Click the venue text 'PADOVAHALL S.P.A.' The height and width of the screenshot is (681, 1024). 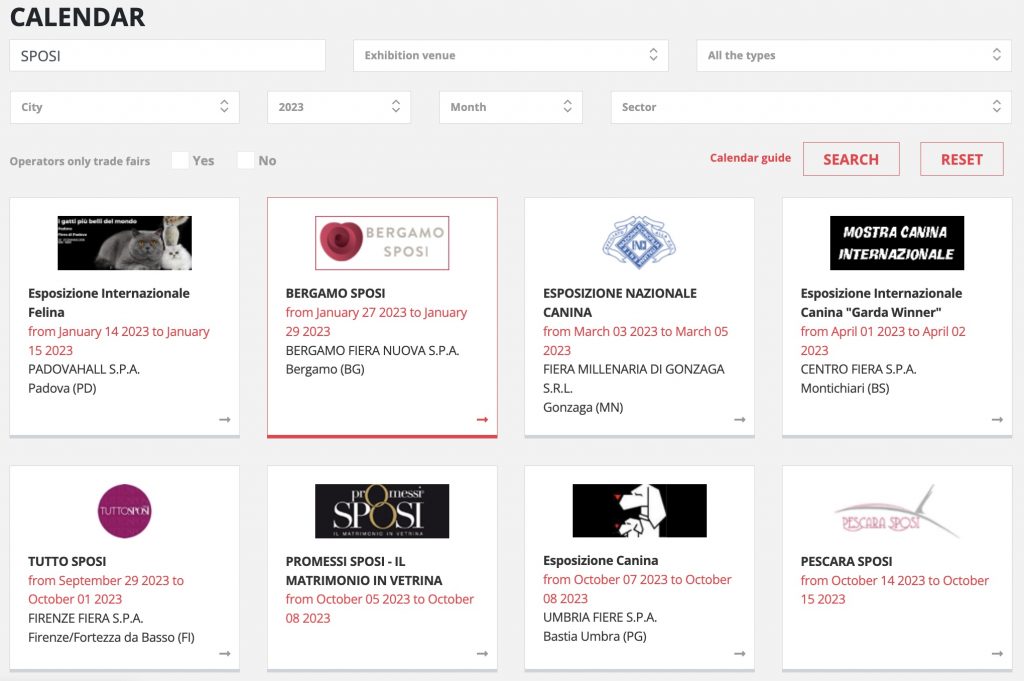[x=84, y=370]
